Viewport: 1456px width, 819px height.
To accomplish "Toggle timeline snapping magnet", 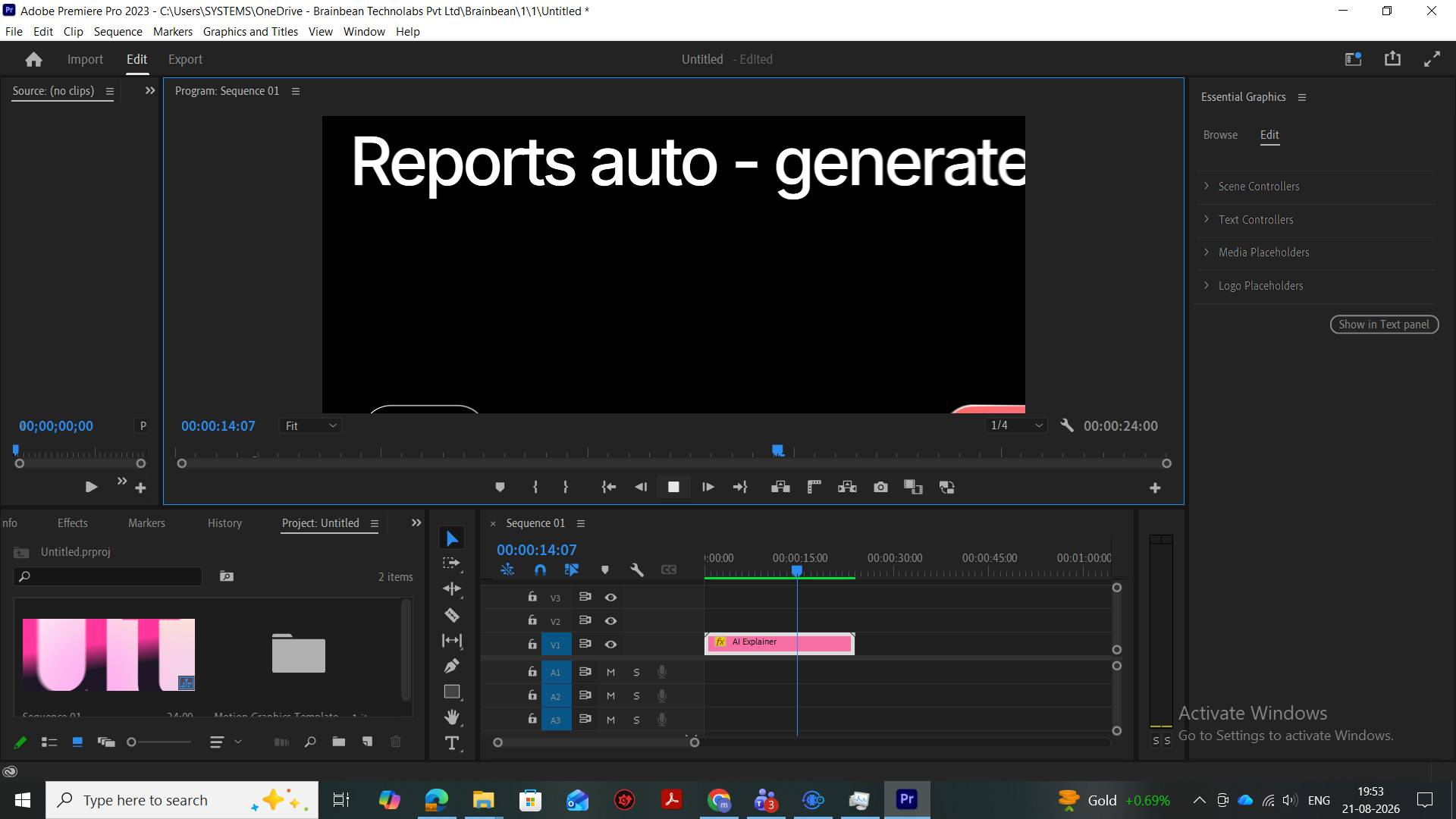I will click(540, 570).
